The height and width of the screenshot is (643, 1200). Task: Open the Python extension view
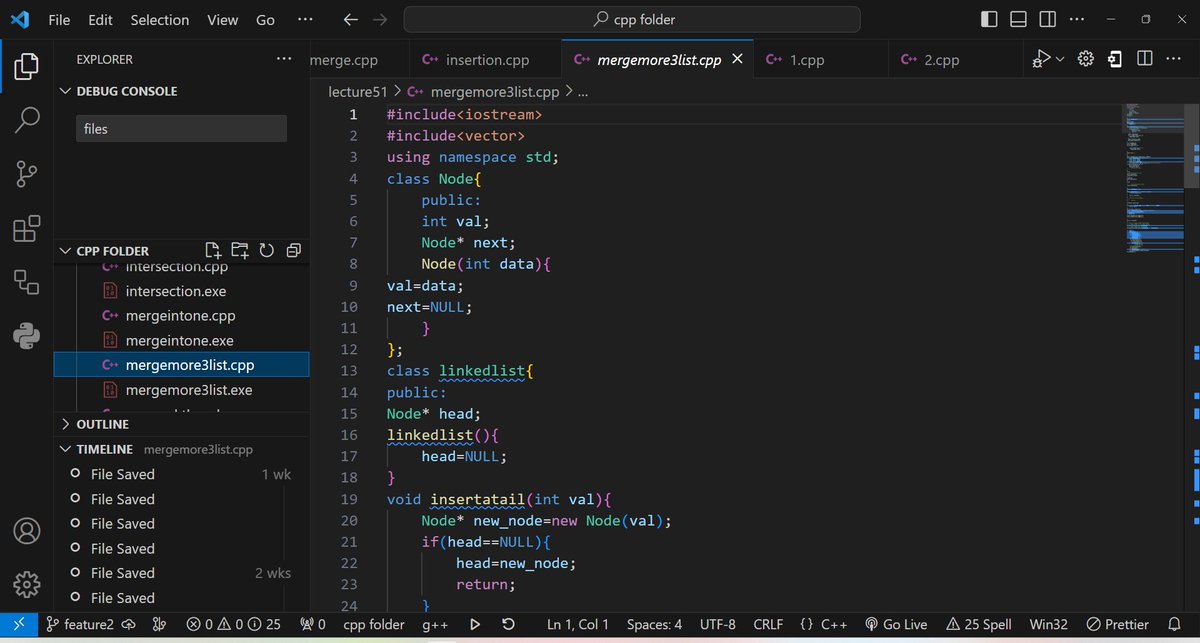tap(27, 336)
